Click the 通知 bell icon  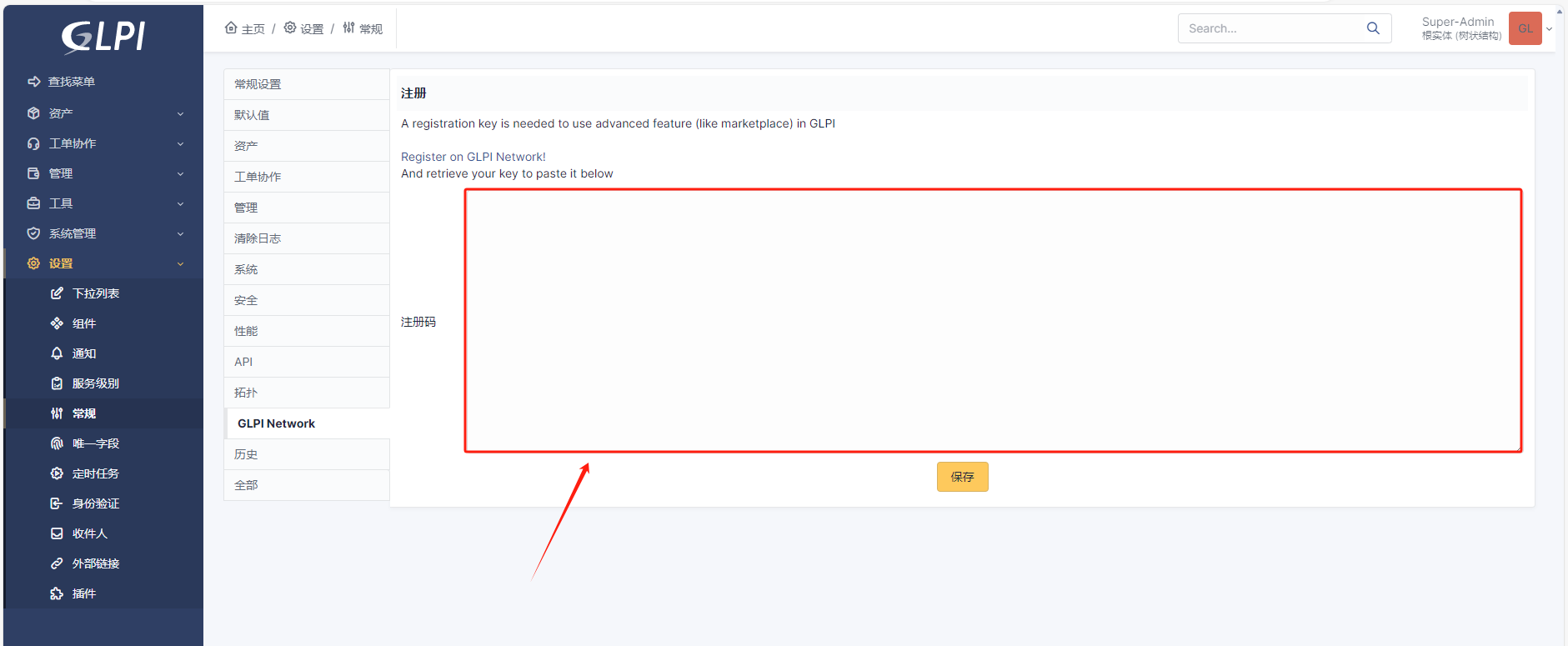click(x=57, y=353)
